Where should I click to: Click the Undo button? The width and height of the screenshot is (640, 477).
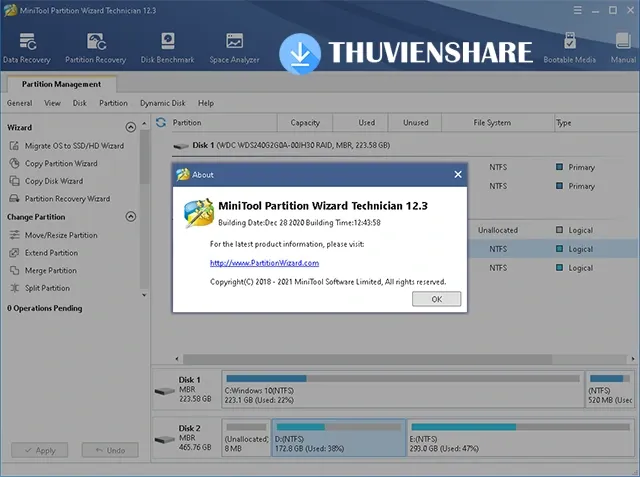(x=110, y=450)
